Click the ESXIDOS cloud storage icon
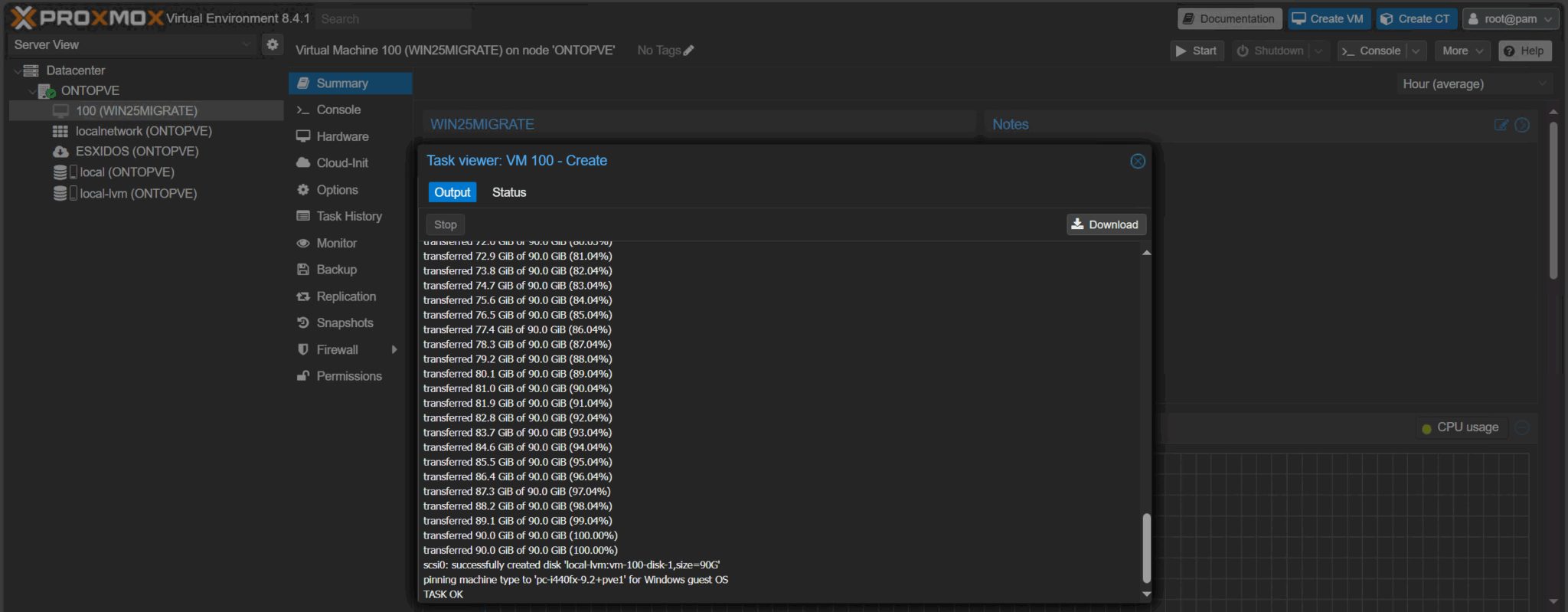Image resolution: width=1568 pixels, height=612 pixels. tap(60, 152)
